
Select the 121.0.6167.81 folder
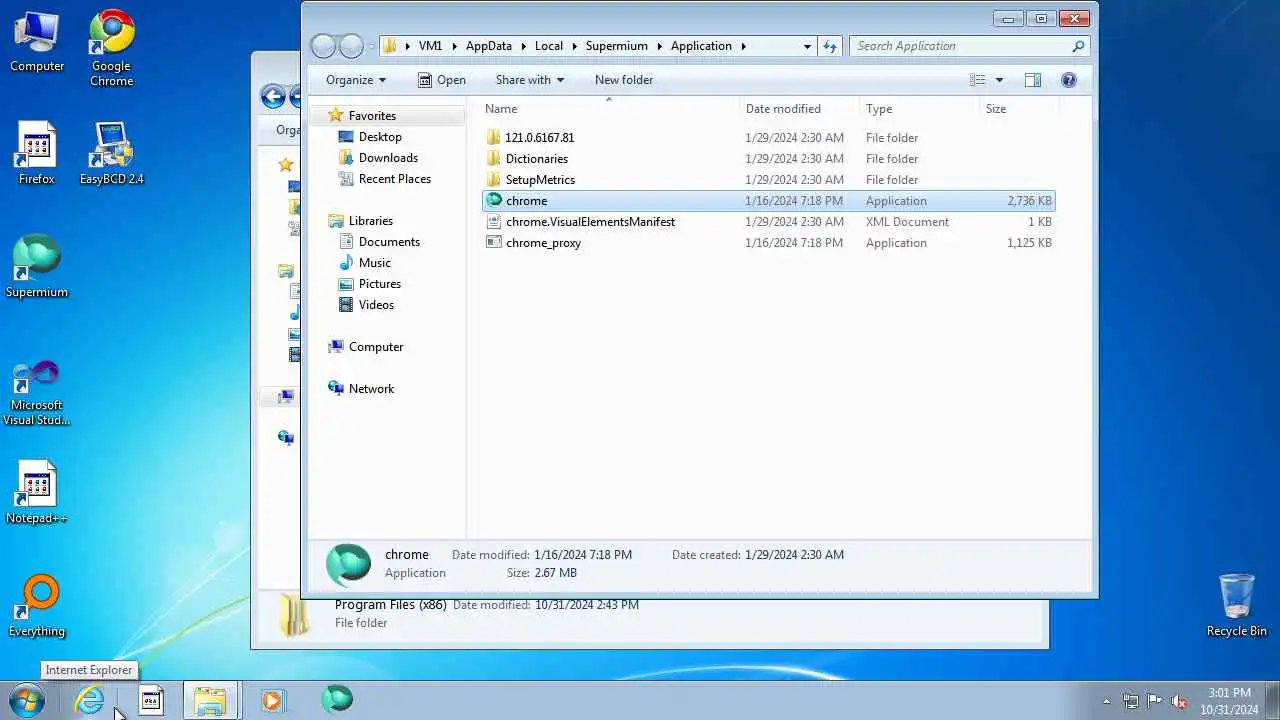click(540, 138)
